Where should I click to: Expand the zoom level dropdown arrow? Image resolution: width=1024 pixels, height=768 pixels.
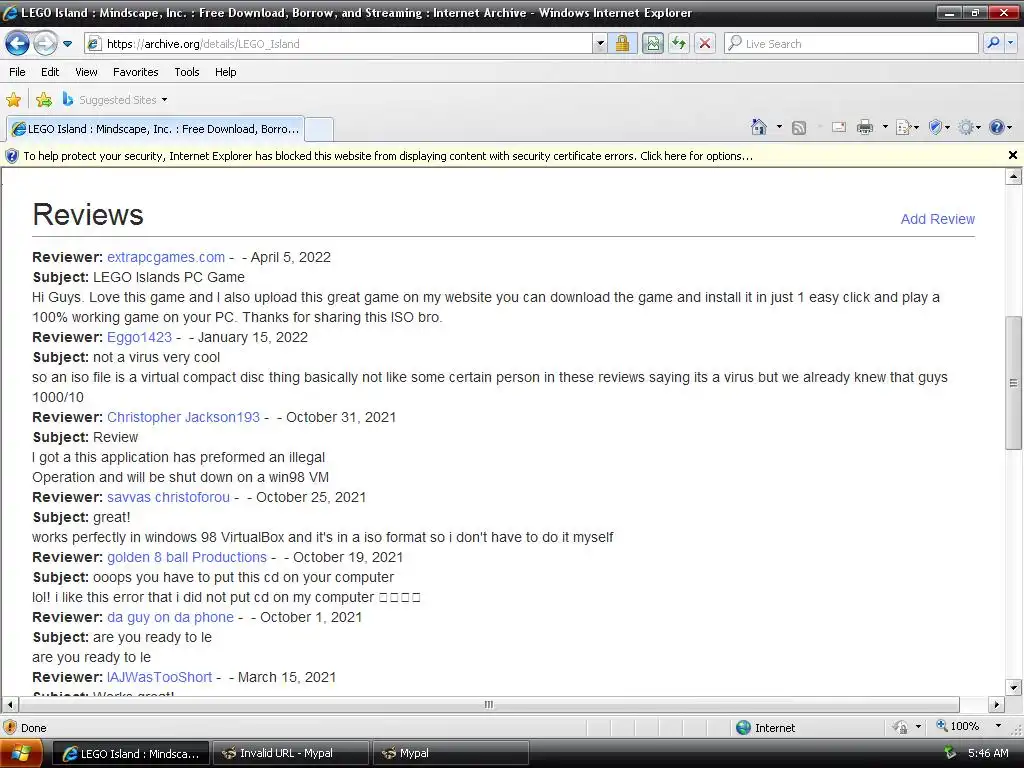tap(997, 726)
